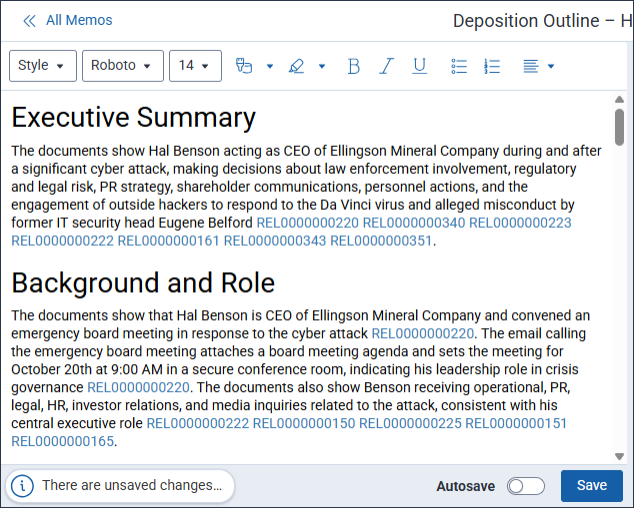Insert a numbered list
This screenshot has height=508, width=634.
pyautogui.click(x=492, y=66)
